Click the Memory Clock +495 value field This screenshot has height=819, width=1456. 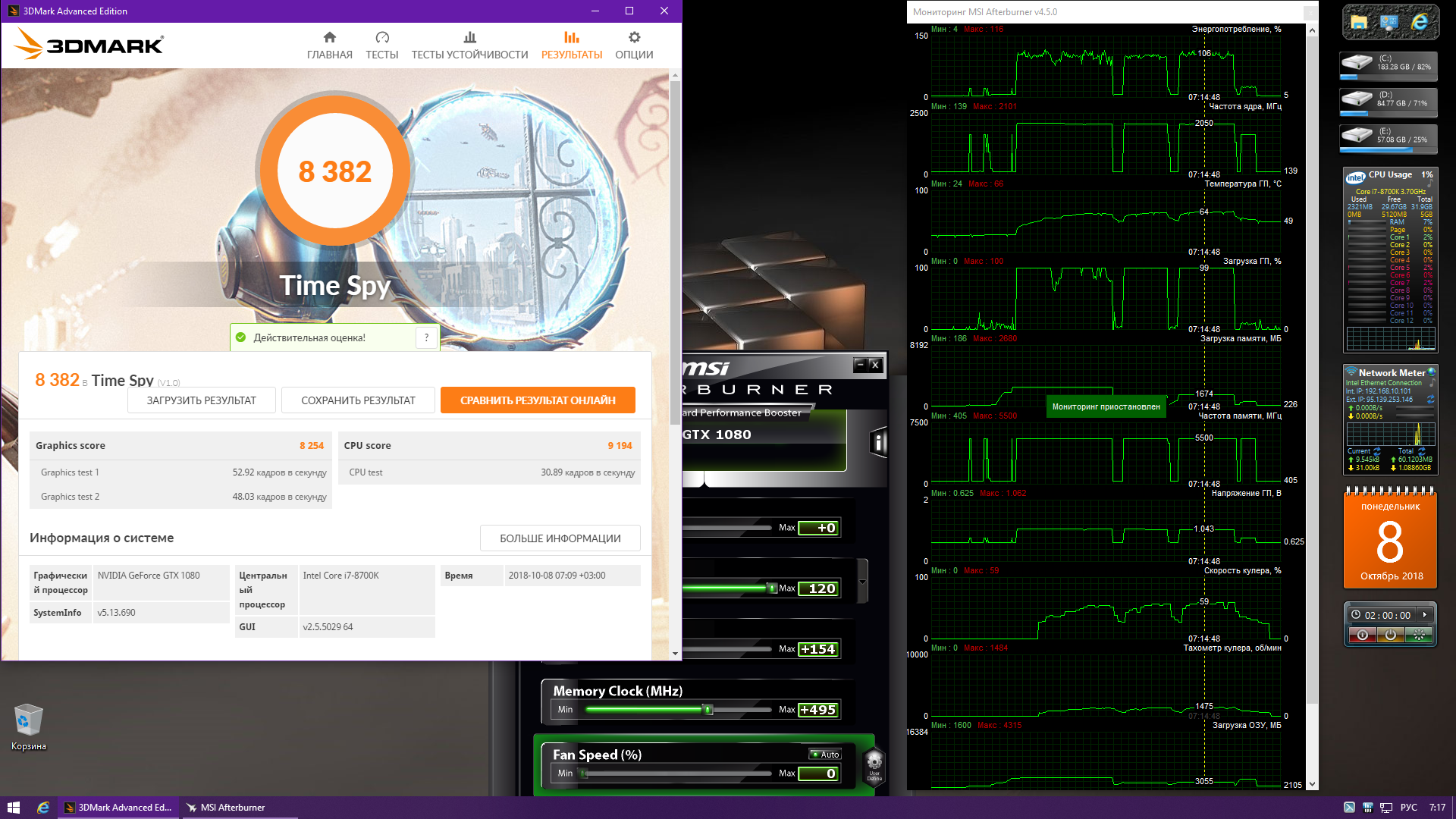(818, 710)
